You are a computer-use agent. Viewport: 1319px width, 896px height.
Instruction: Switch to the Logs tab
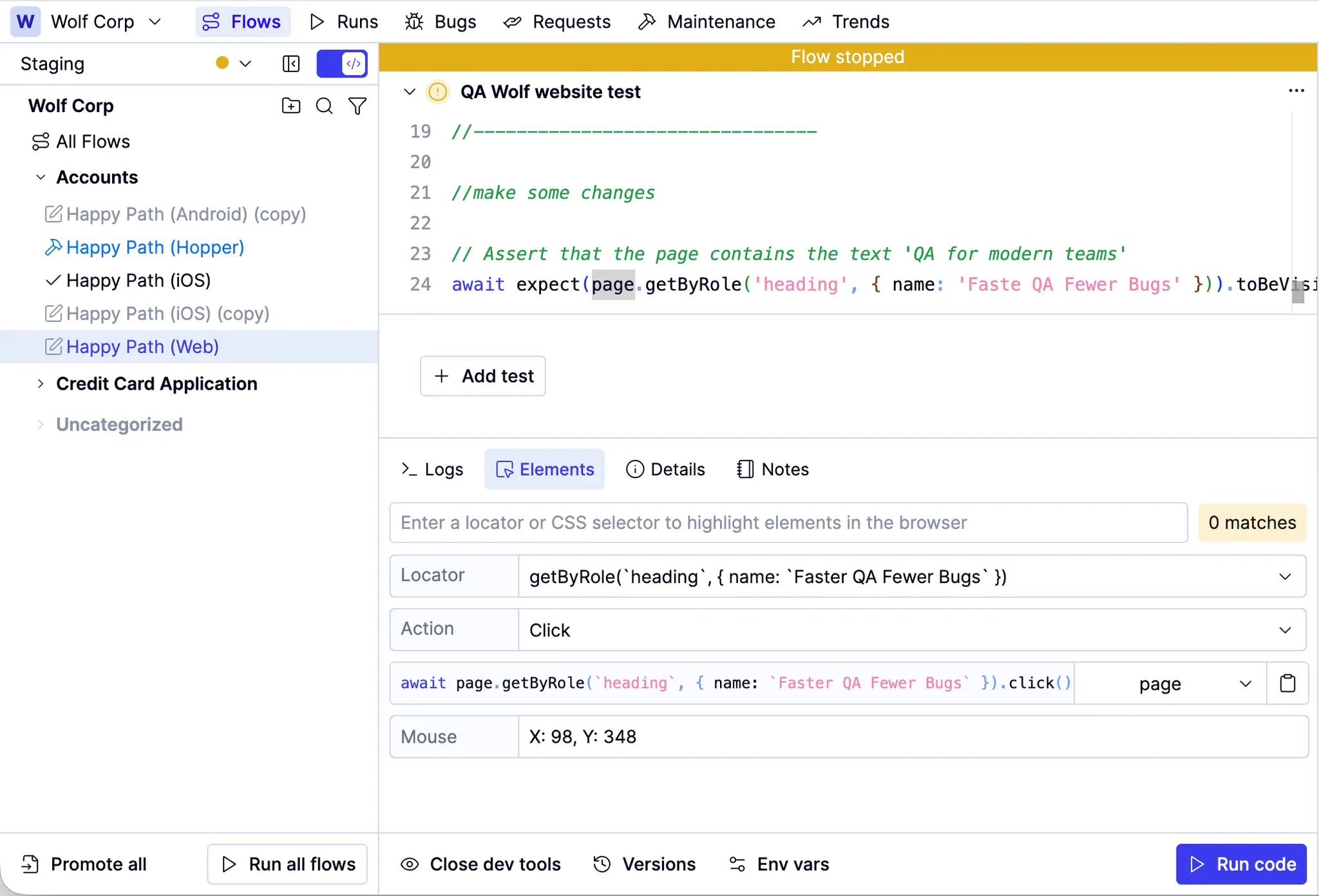432,470
